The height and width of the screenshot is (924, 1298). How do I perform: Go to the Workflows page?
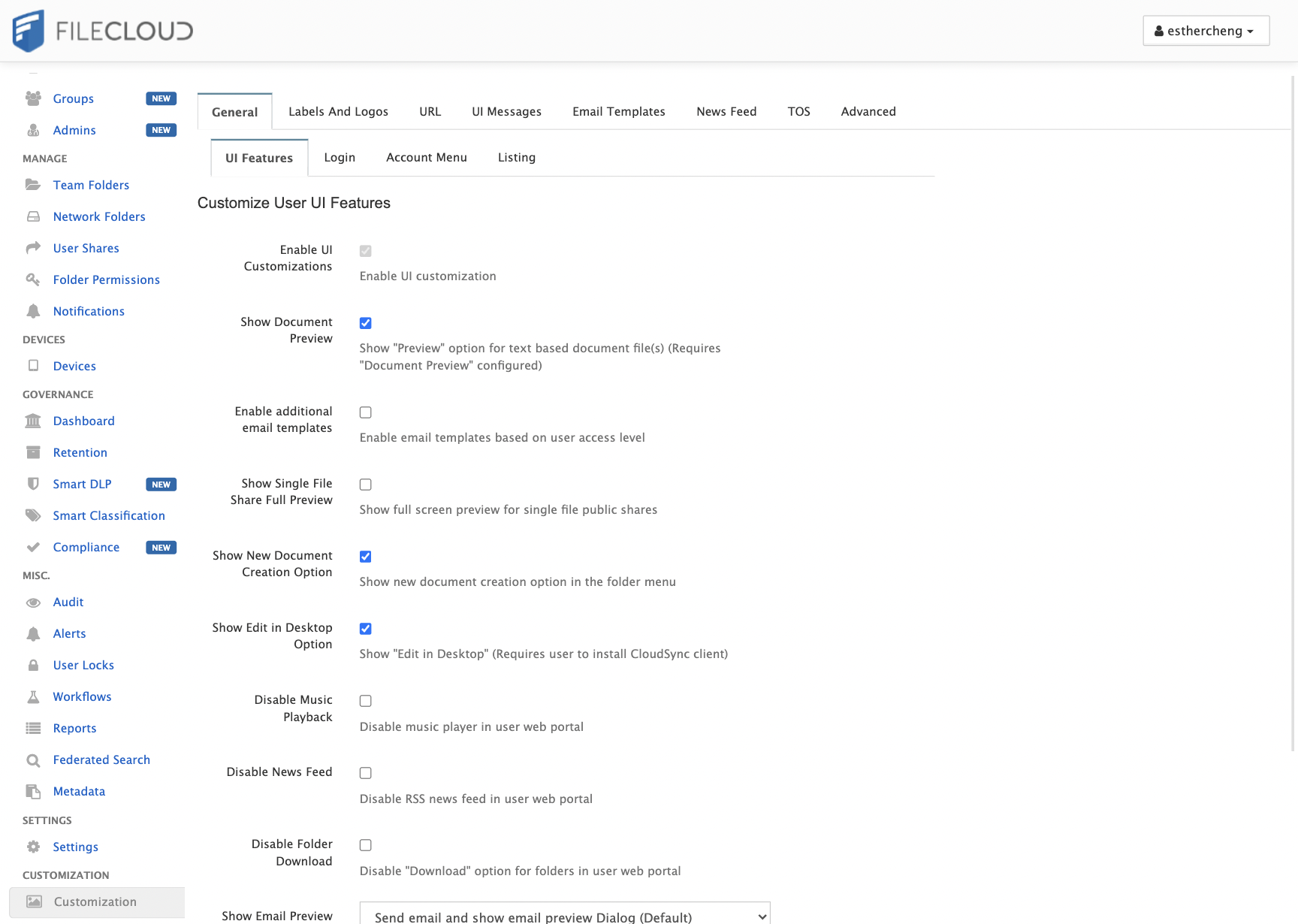(x=82, y=696)
